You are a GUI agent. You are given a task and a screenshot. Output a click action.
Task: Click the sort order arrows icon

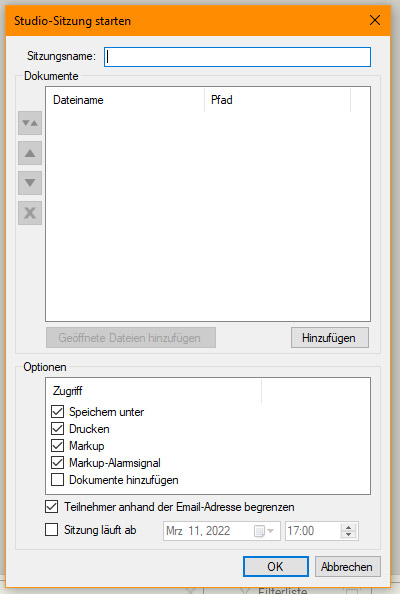point(30,123)
